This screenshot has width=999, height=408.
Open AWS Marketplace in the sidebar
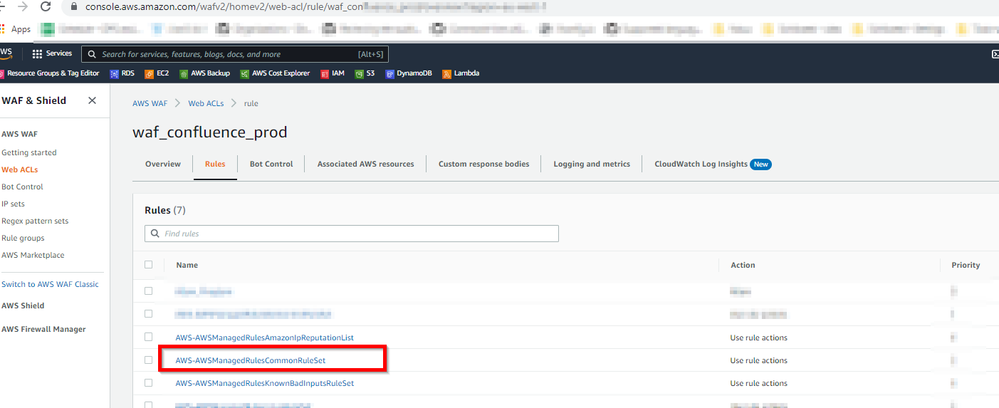32,255
